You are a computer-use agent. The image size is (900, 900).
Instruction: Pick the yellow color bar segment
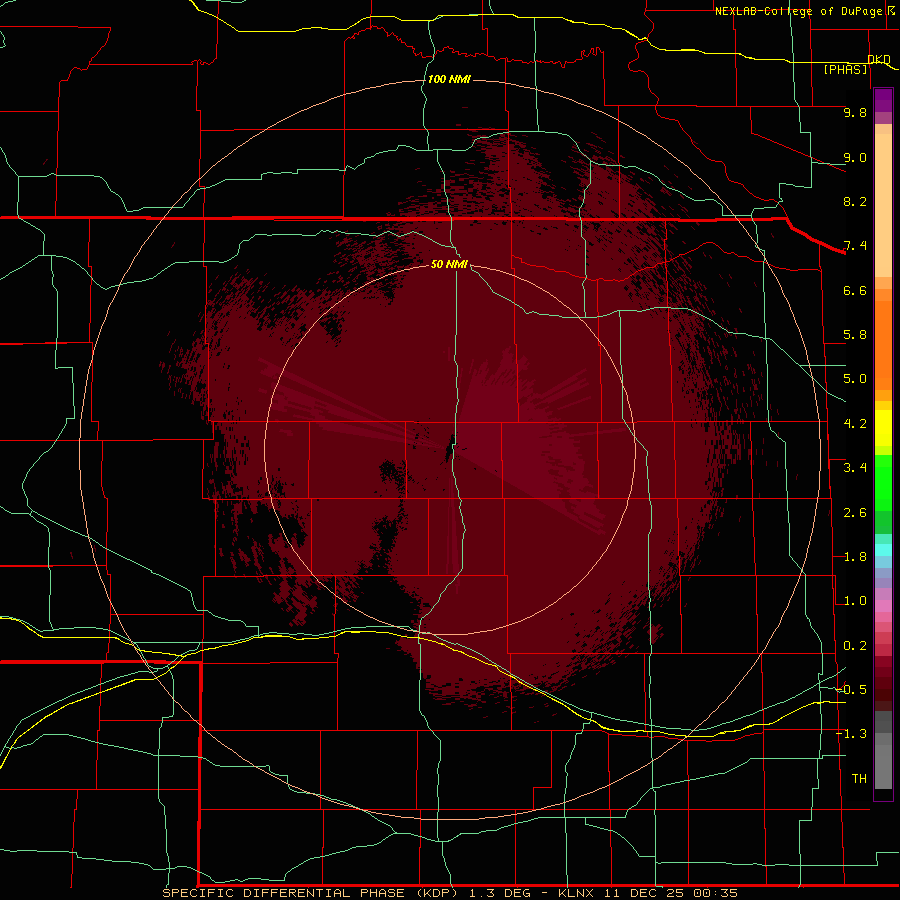coord(883,428)
